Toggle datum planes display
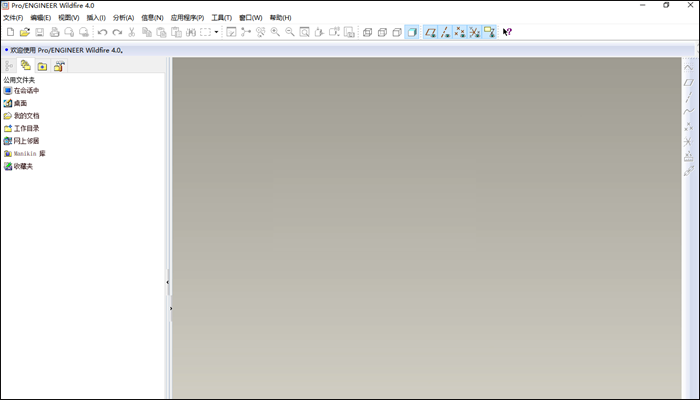This screenshot has height=400, width=700. [x=430, y=32]
